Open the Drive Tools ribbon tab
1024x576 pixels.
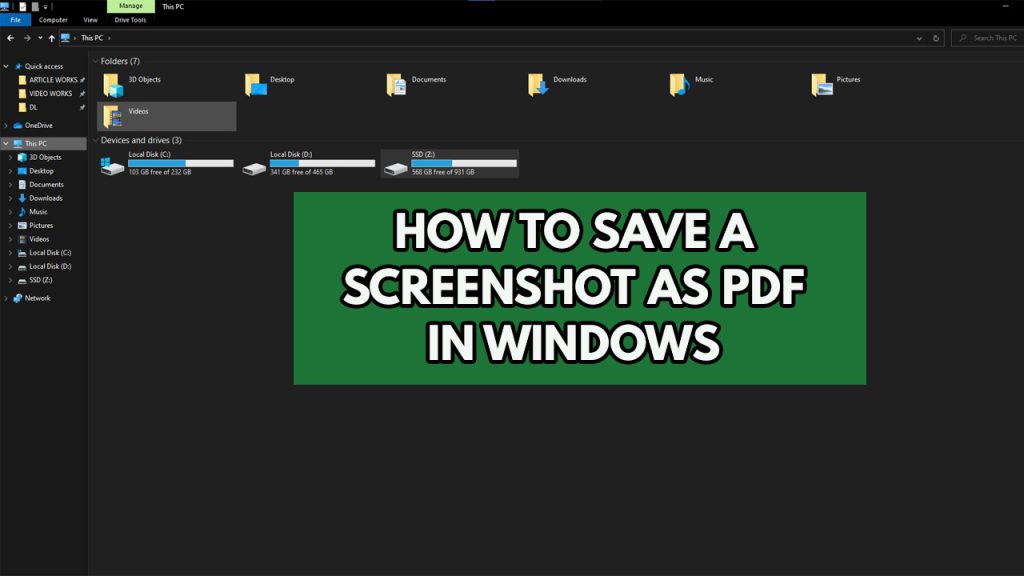click(130, 19)
